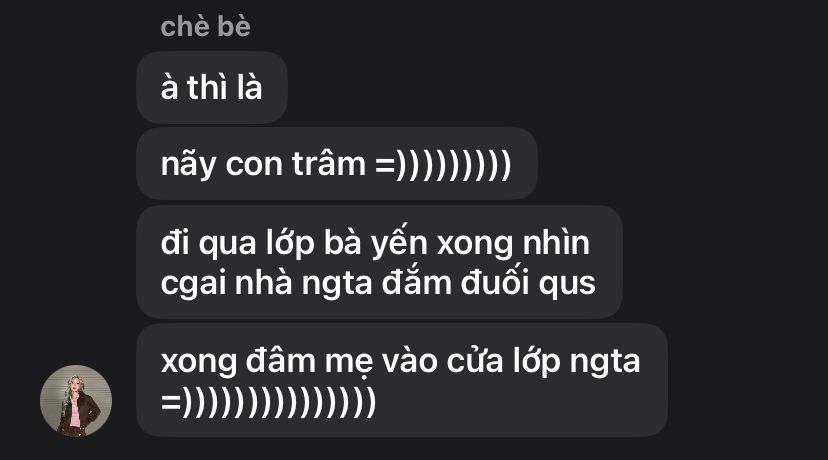The image size is (828, 460).
Task: Click the word "thì" in first message
Action: (207, 87)
